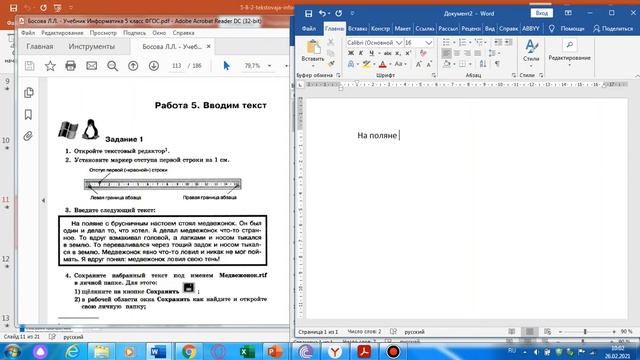This screenshot has width=640, height=360.
Task: Increase the paragraph indent in Word
Action: point(508,42)
